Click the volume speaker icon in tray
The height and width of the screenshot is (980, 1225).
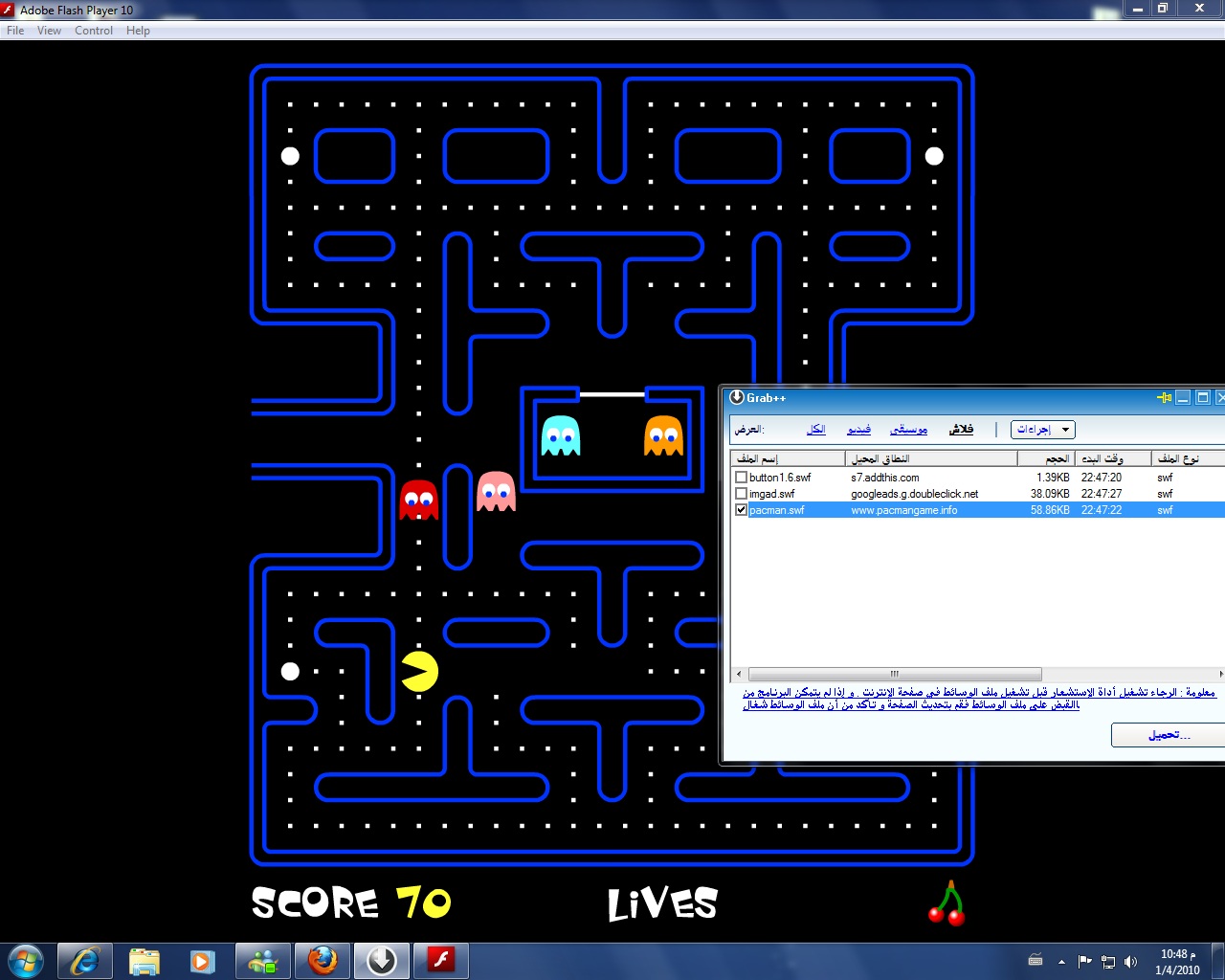click(x=1131, y=961)
